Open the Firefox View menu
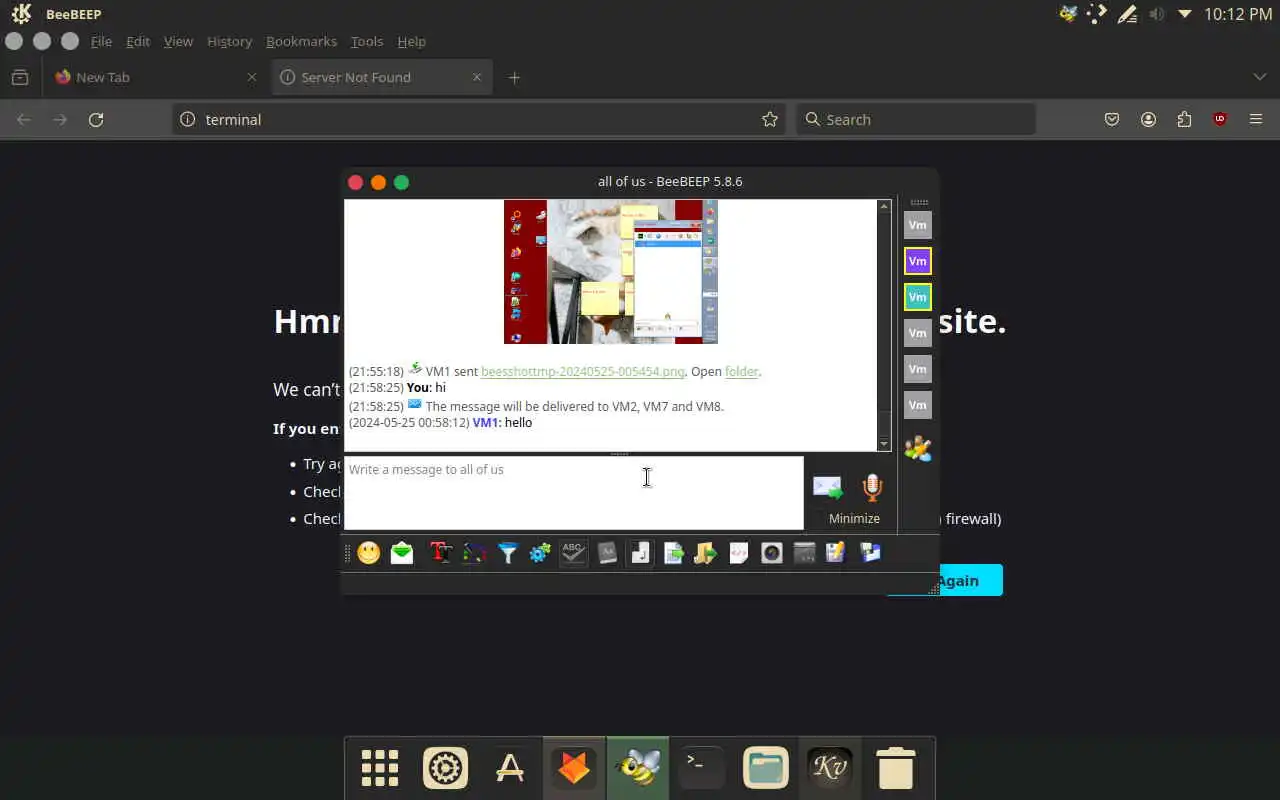The image size is (1280, 800). coord(178,41)
